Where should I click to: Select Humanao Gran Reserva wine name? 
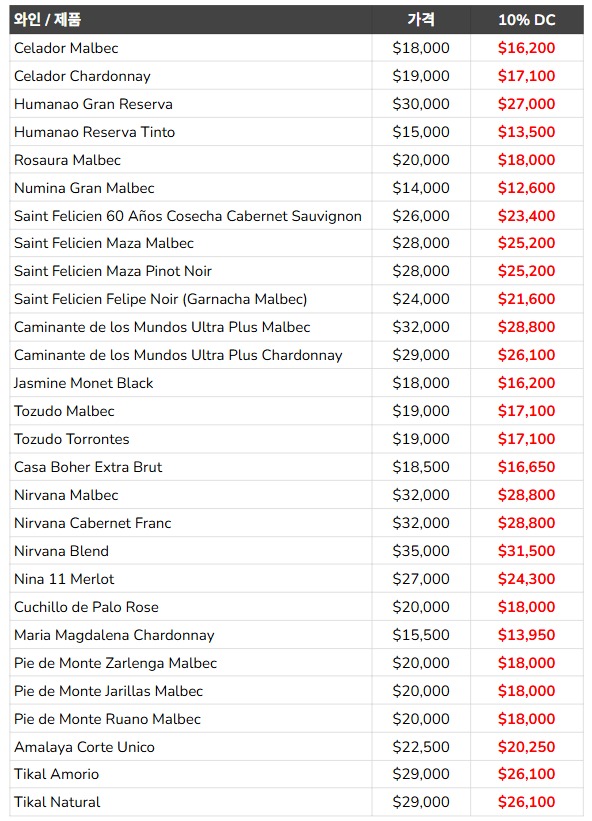(x=93, y=104)
